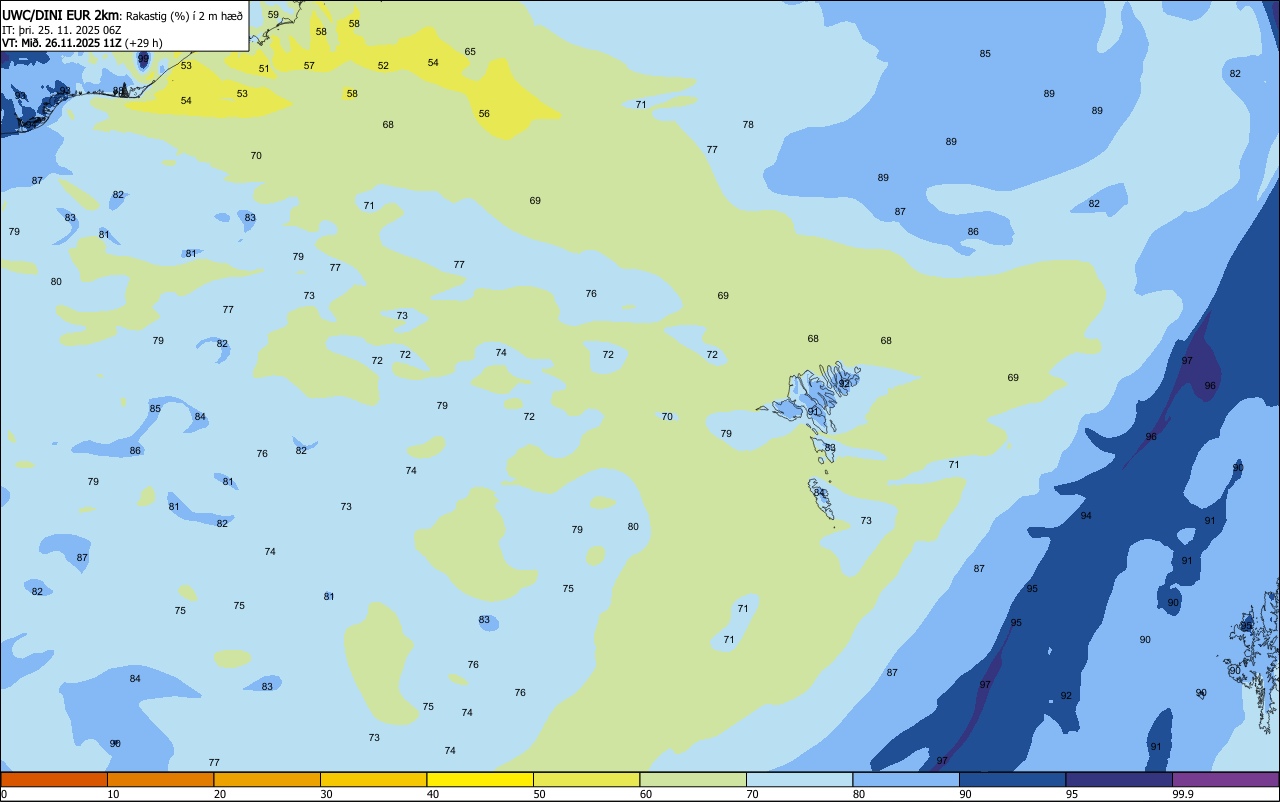Click the pale green 60–70 legend swatch
Image resolution: width=1280 pixels, height=802 pixels.
coord(693,779)
